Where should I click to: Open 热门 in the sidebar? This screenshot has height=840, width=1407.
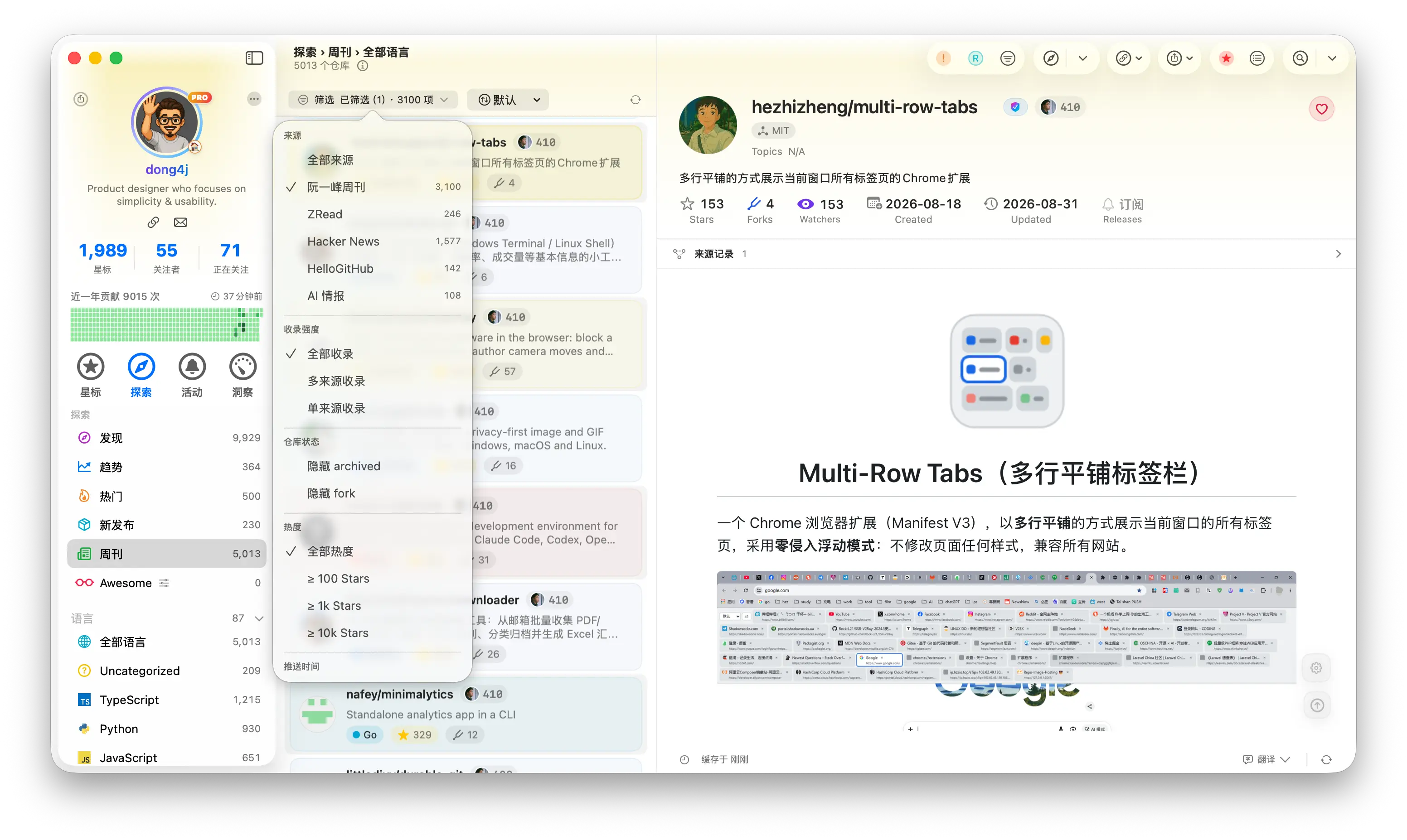pos(167,497)
